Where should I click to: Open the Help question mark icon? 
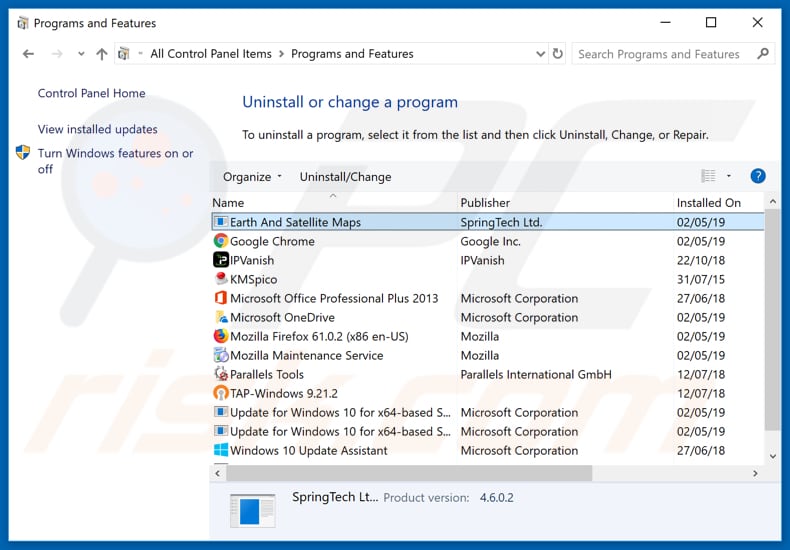tap(758, 176)
